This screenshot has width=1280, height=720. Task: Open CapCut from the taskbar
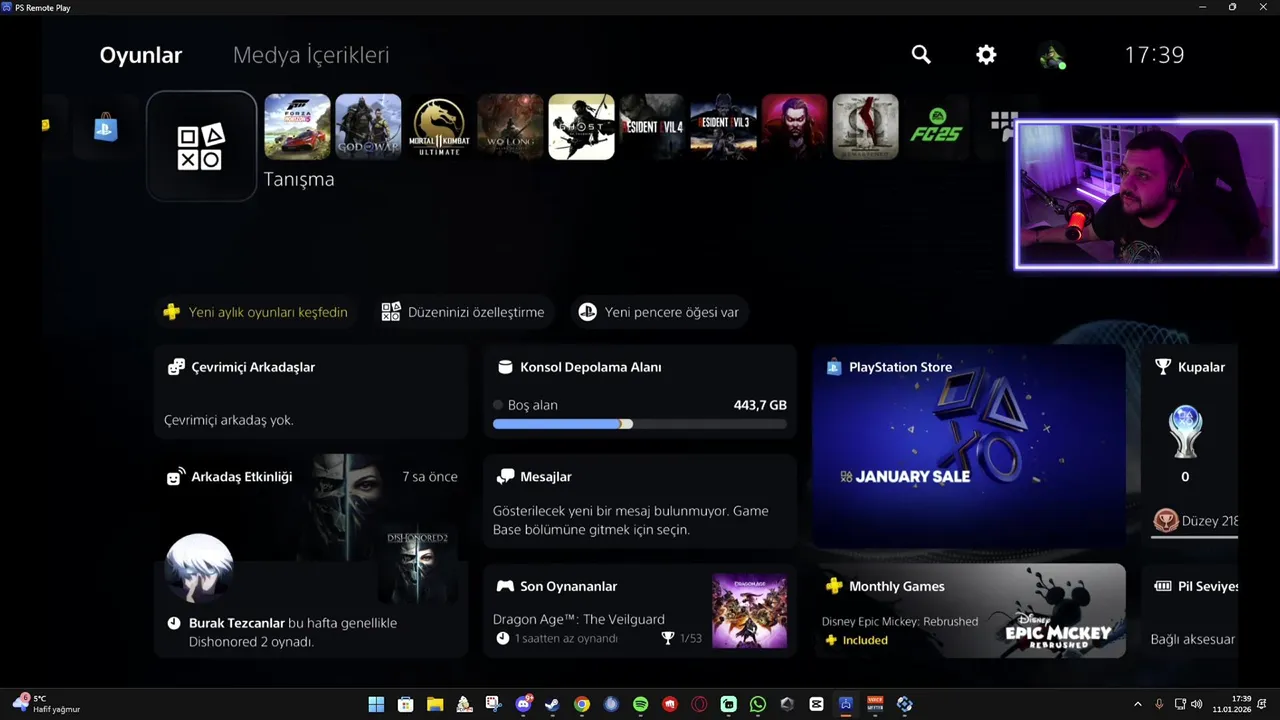(x=816, y=704)
